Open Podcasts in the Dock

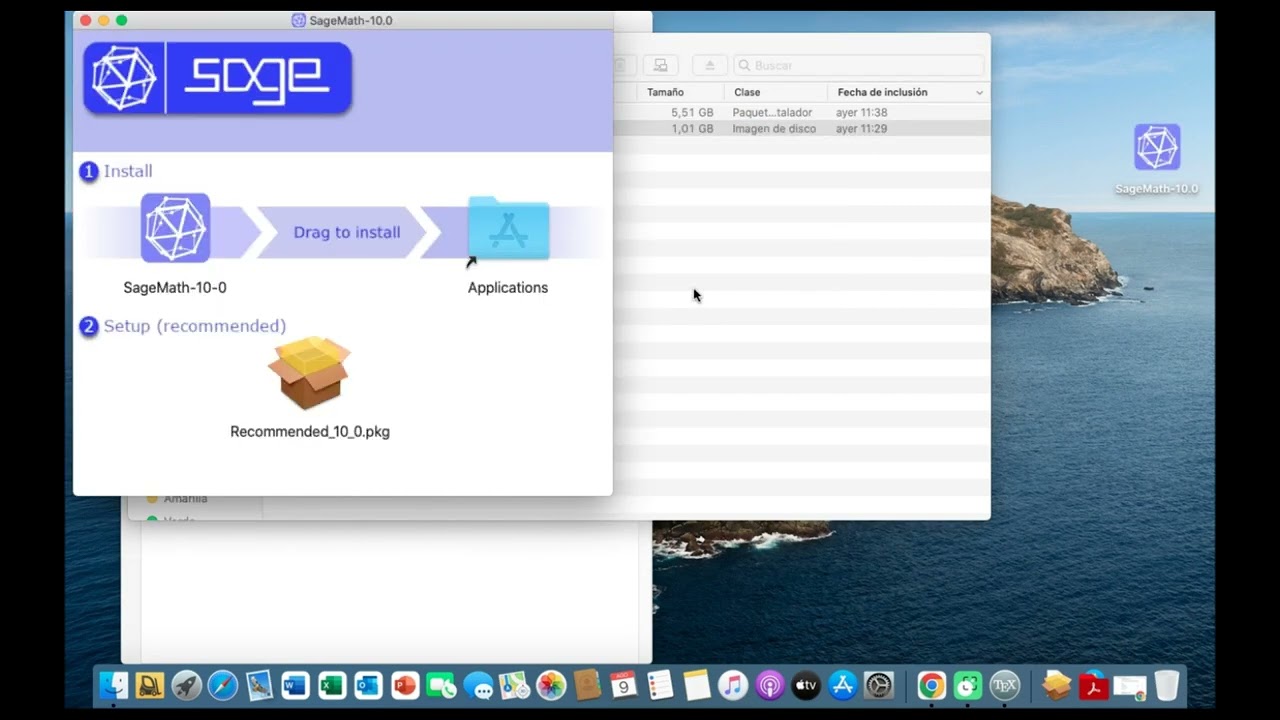coord(770,686)
